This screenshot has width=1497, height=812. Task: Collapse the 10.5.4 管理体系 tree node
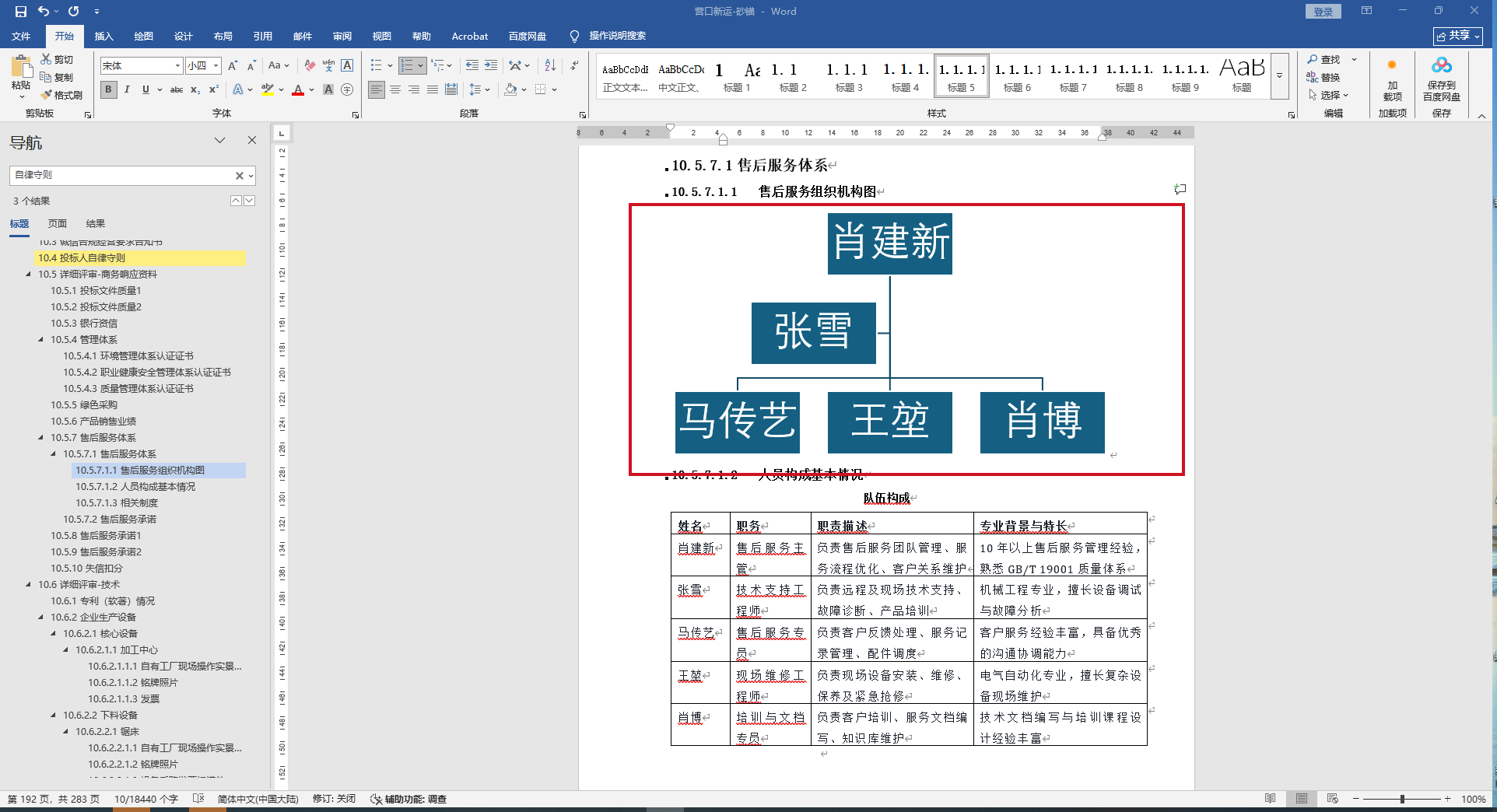(x=41, y=339)
